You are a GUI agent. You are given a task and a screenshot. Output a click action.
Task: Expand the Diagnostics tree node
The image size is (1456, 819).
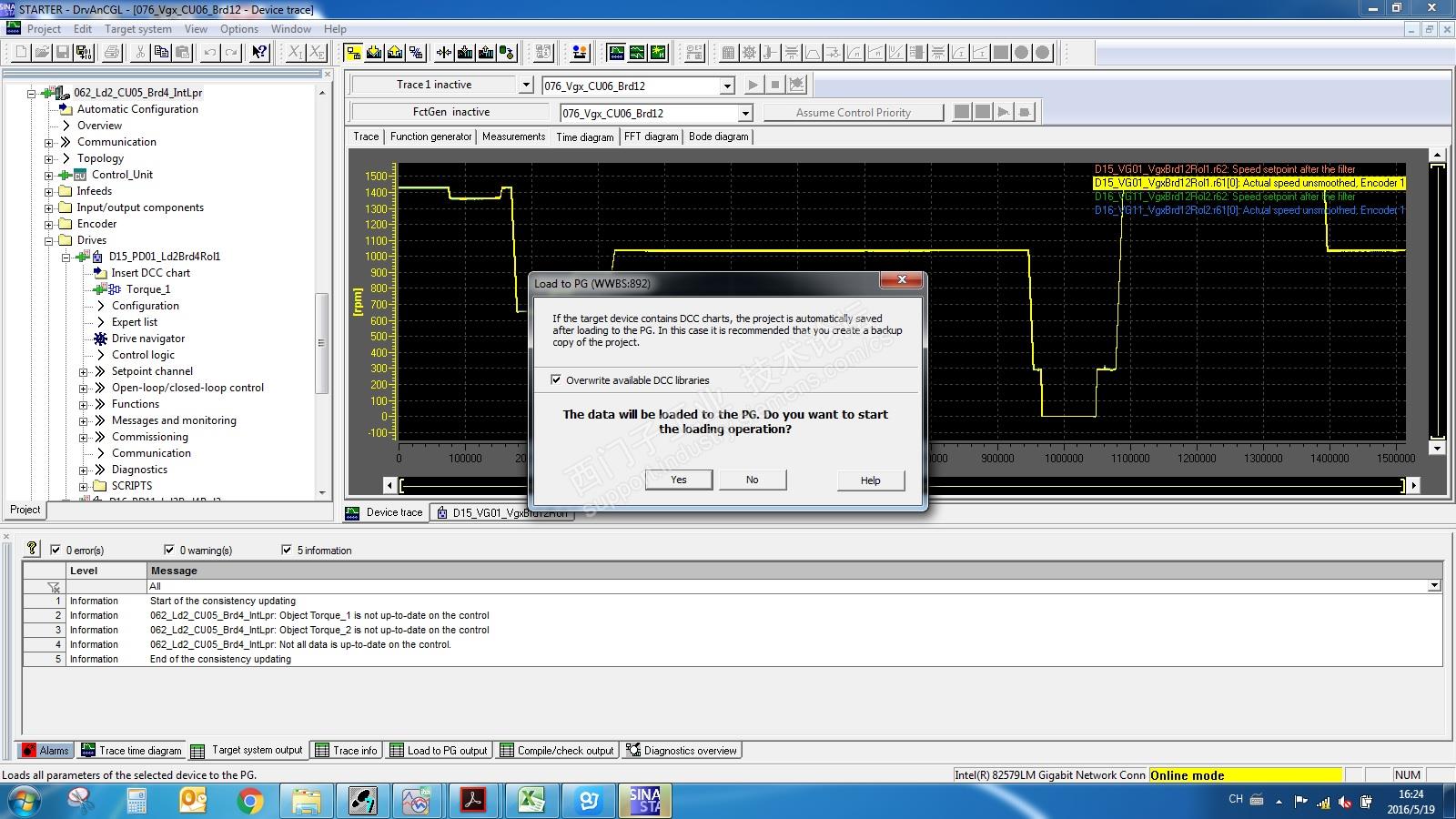click(x=84, y=470)
